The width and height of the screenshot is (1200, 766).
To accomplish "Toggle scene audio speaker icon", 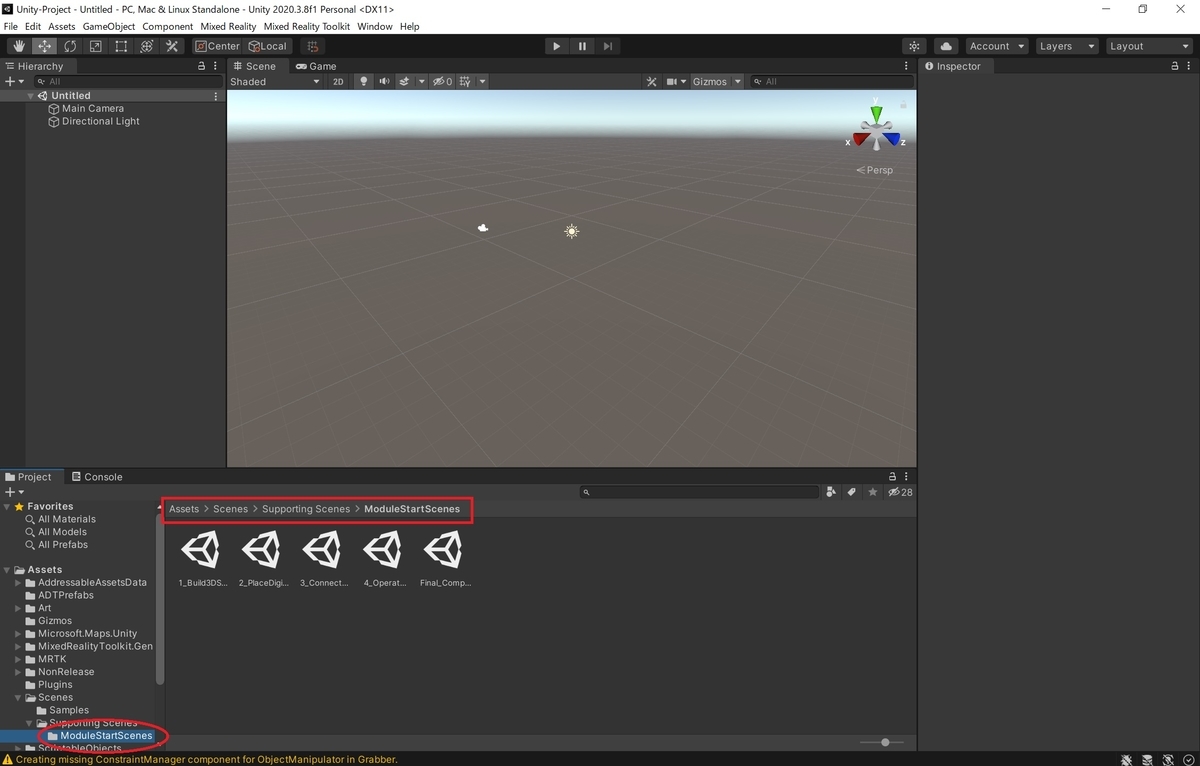I will [x=384, y=82].
